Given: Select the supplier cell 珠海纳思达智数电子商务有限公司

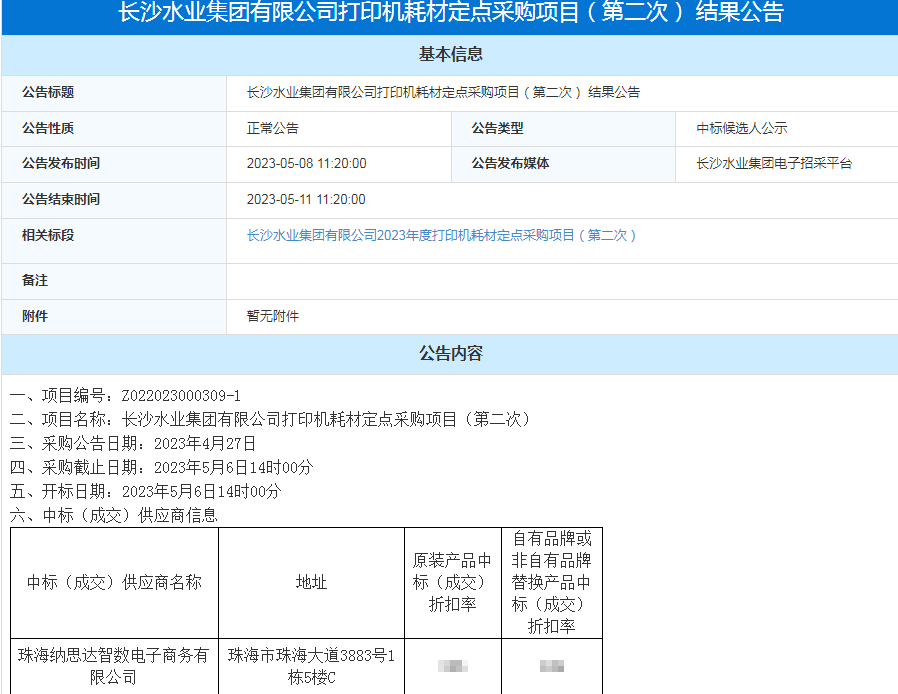Looking at the screenshot, I should coord(113,667).
